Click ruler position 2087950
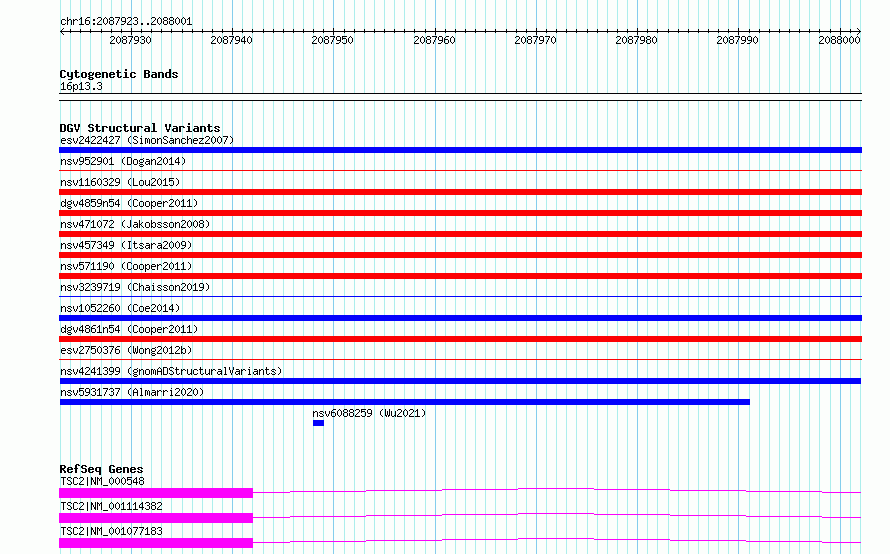Image resolution: width=890 pixels, height=554 pixels. [x=333, y=40]
